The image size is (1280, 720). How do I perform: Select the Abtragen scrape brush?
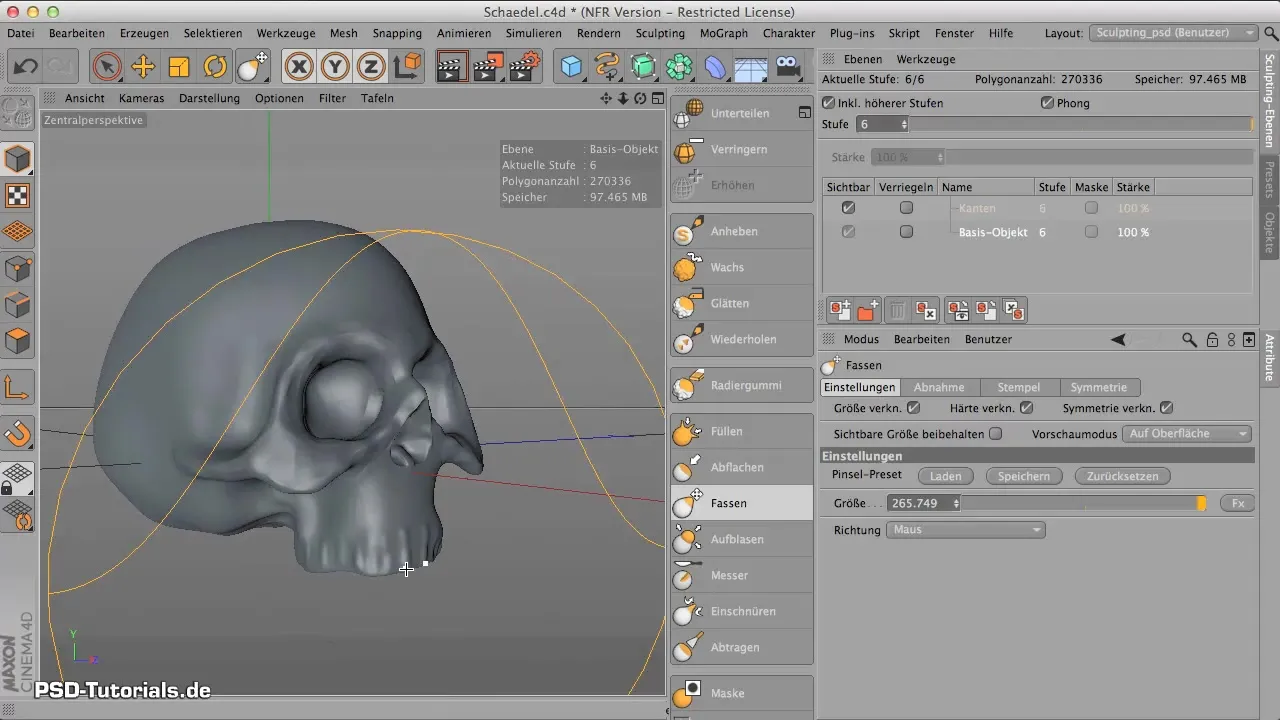click(x=741, y=647)
